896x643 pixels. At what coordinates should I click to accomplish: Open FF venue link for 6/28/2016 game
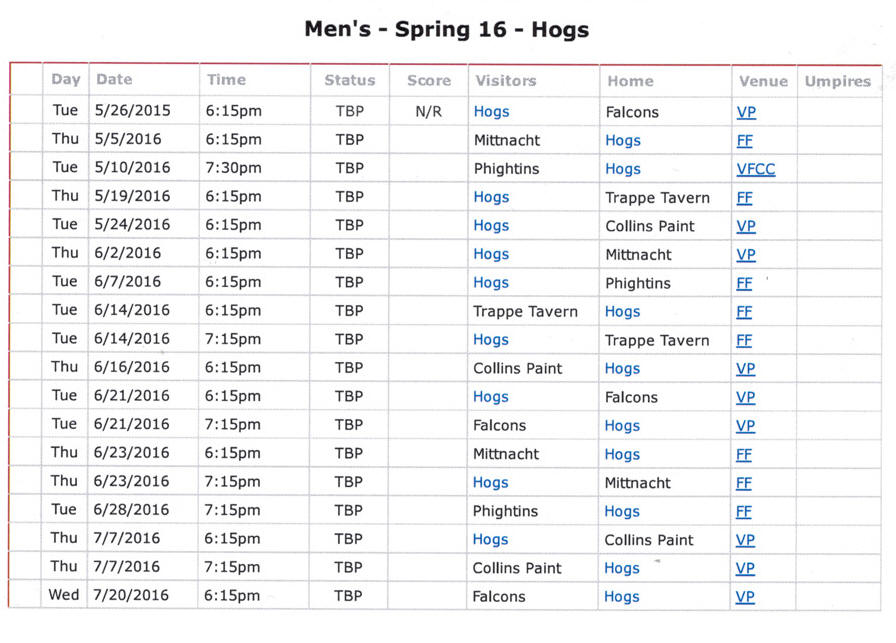(743, 512)
